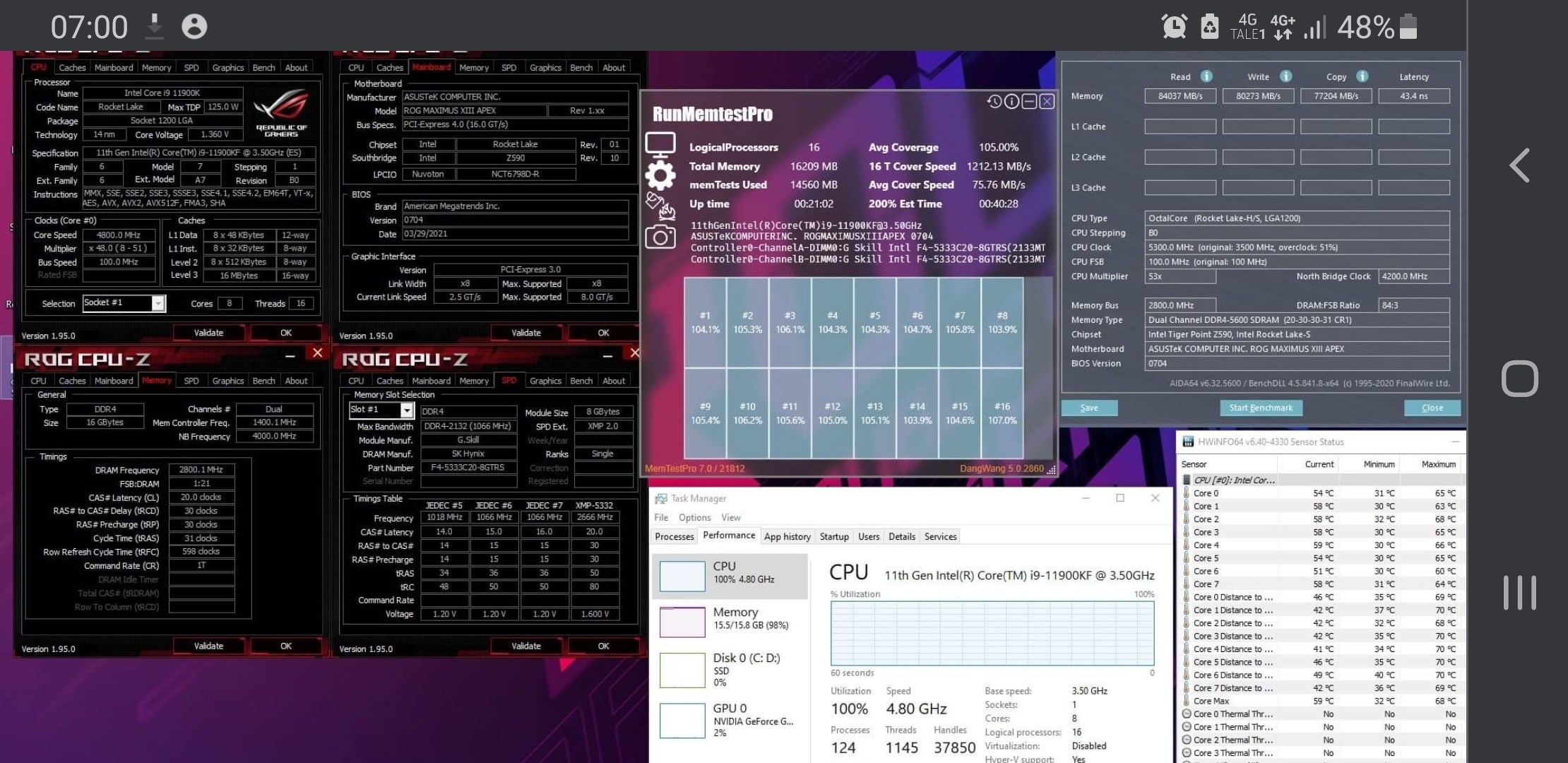Click the Close button in AIDA64 benchmark
The image size is (1568, 763).
[1432, 408]
